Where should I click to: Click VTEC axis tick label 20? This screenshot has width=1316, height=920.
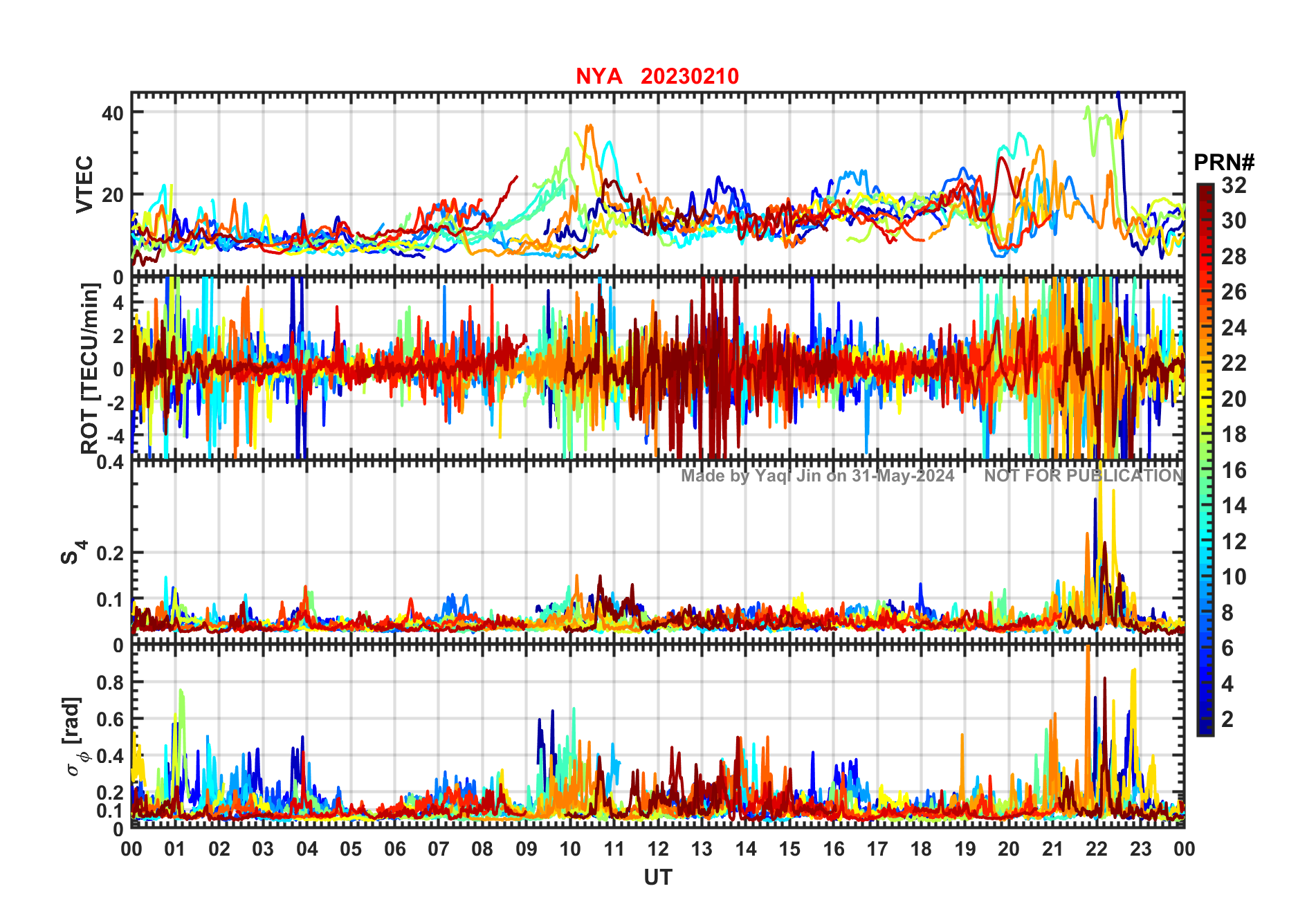113,195
